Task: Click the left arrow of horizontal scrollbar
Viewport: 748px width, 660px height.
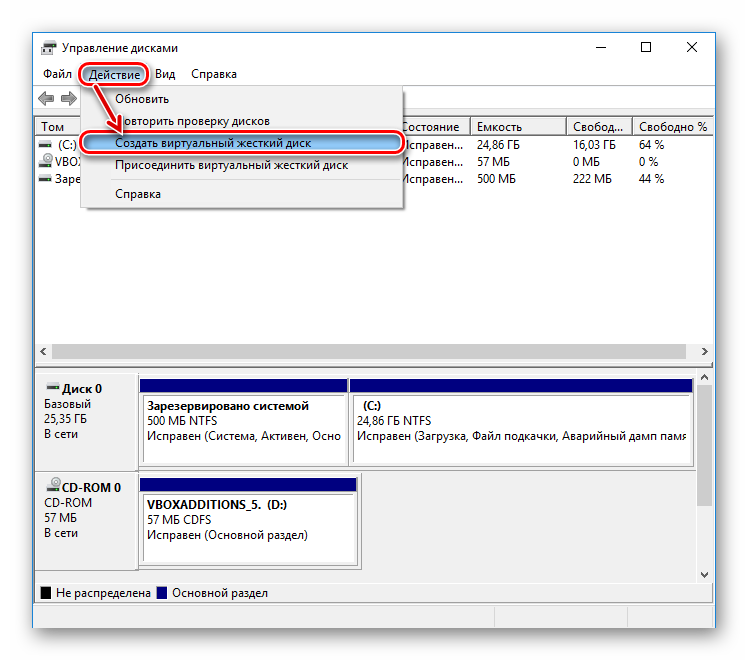Action: (x=43, y=351)
